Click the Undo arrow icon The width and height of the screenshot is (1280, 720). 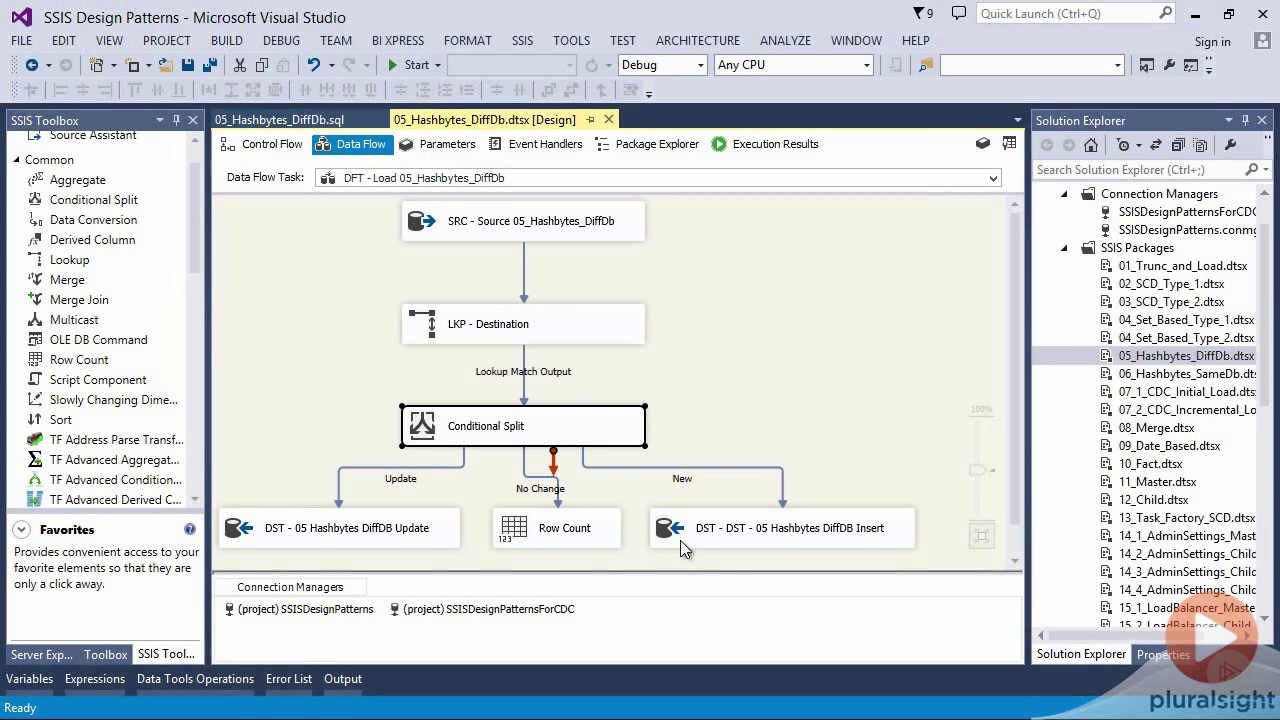313,65
